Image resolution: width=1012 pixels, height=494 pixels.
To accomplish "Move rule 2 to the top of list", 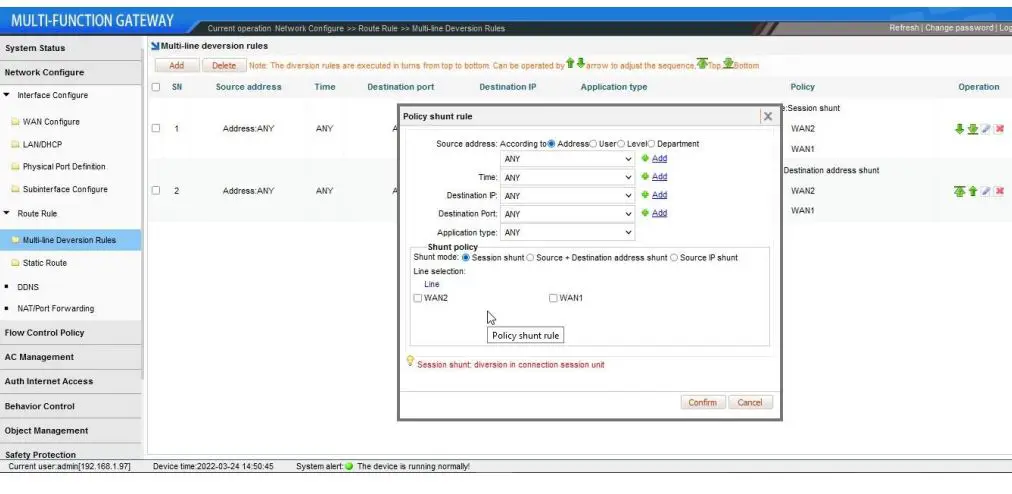I will (x=960, y=191).
